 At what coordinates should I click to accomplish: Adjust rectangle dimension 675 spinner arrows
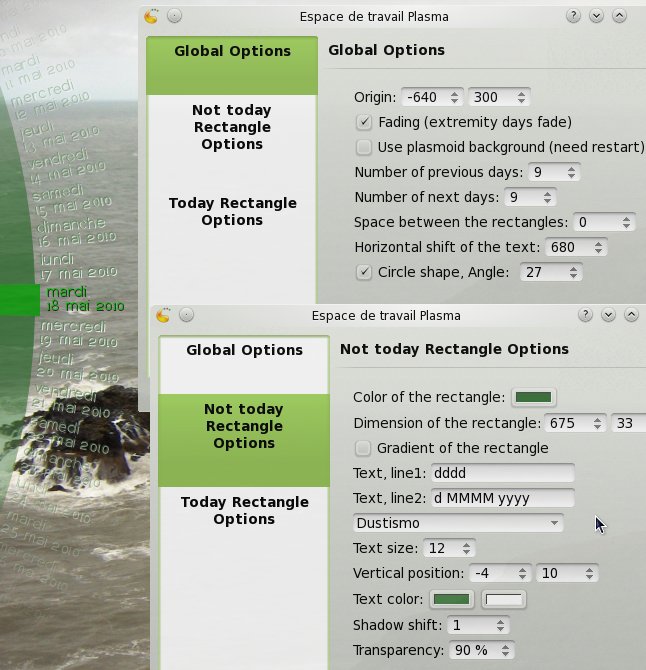coord(597,423)
